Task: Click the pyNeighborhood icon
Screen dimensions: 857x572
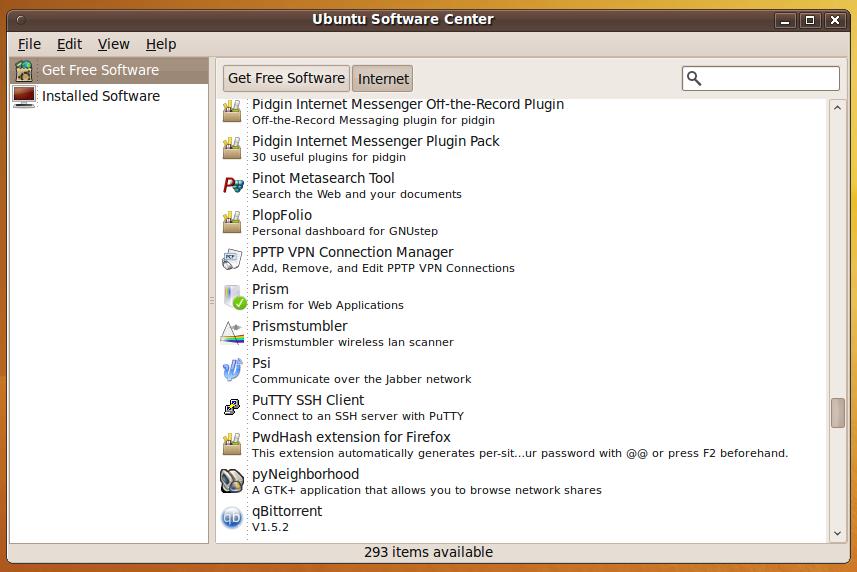Action: (232, 481)
